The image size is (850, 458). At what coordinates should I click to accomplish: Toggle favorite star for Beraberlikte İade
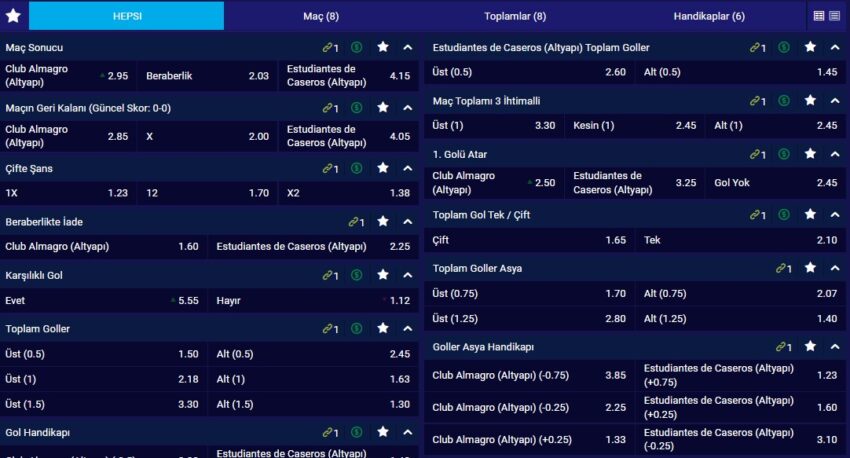tap(383, 222)
